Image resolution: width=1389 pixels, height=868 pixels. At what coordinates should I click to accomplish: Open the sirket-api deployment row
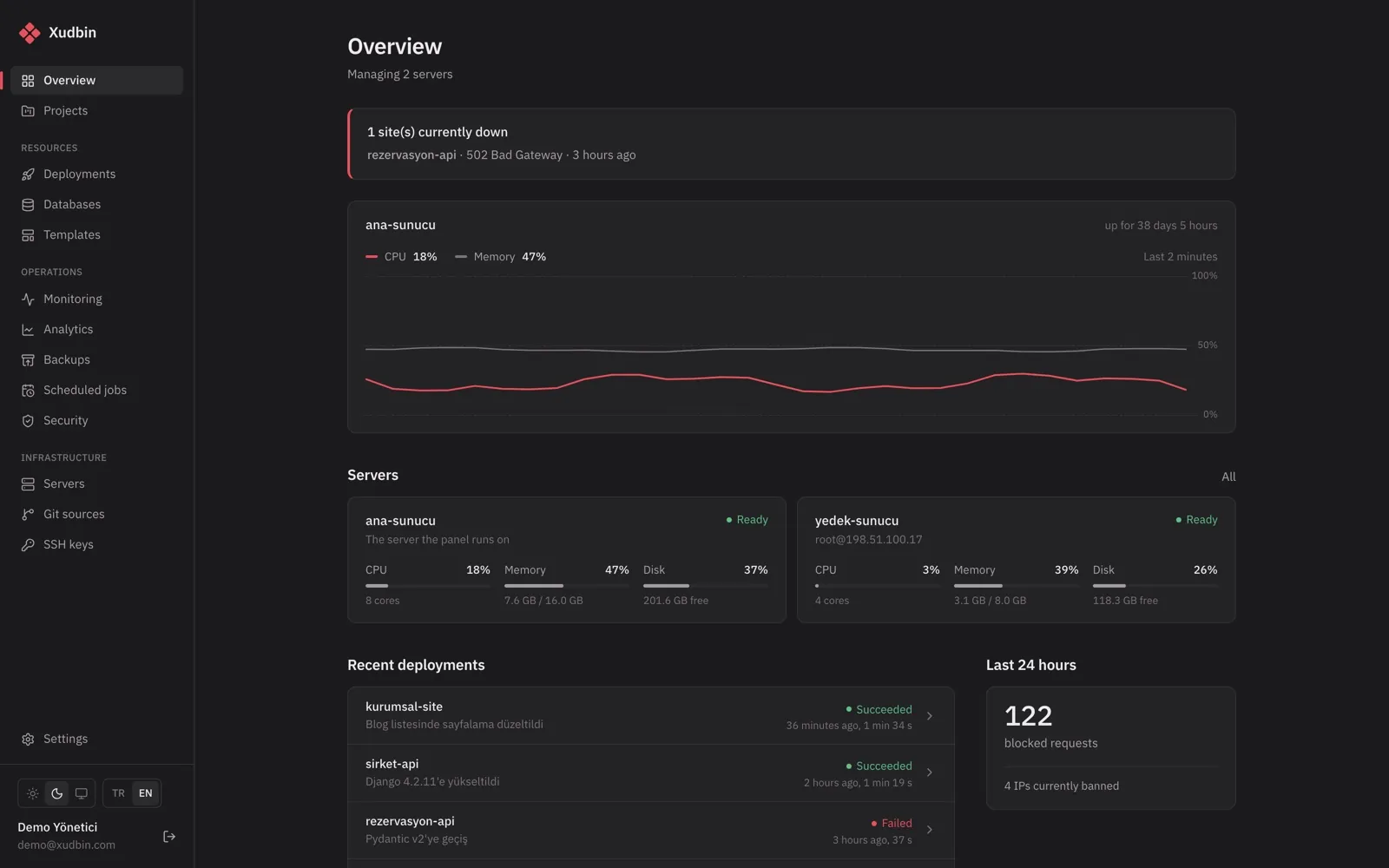pos(651,773)
